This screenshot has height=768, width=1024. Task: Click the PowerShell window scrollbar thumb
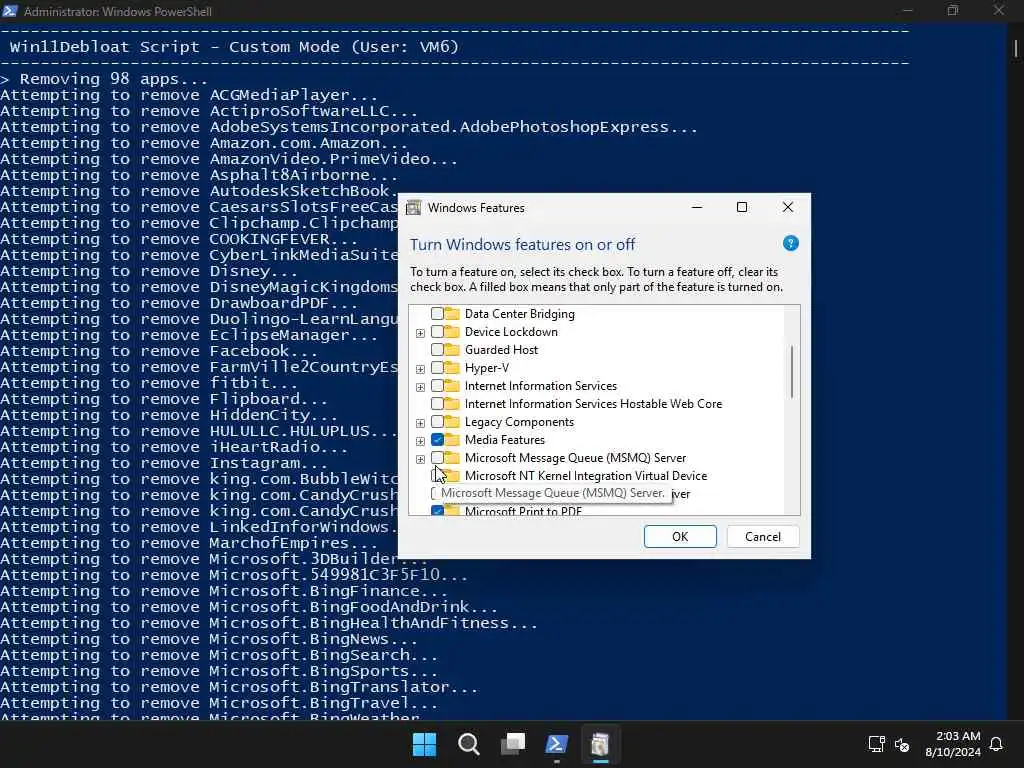1016,48
